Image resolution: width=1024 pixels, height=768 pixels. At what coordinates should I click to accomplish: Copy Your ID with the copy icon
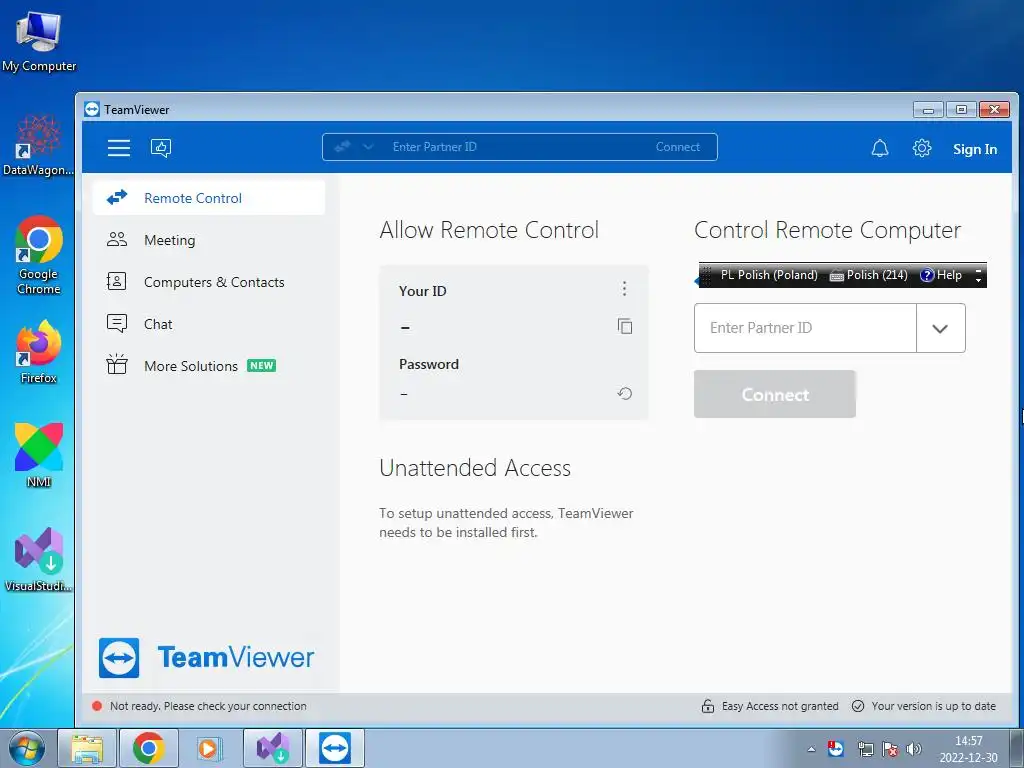tap(625, 326)
